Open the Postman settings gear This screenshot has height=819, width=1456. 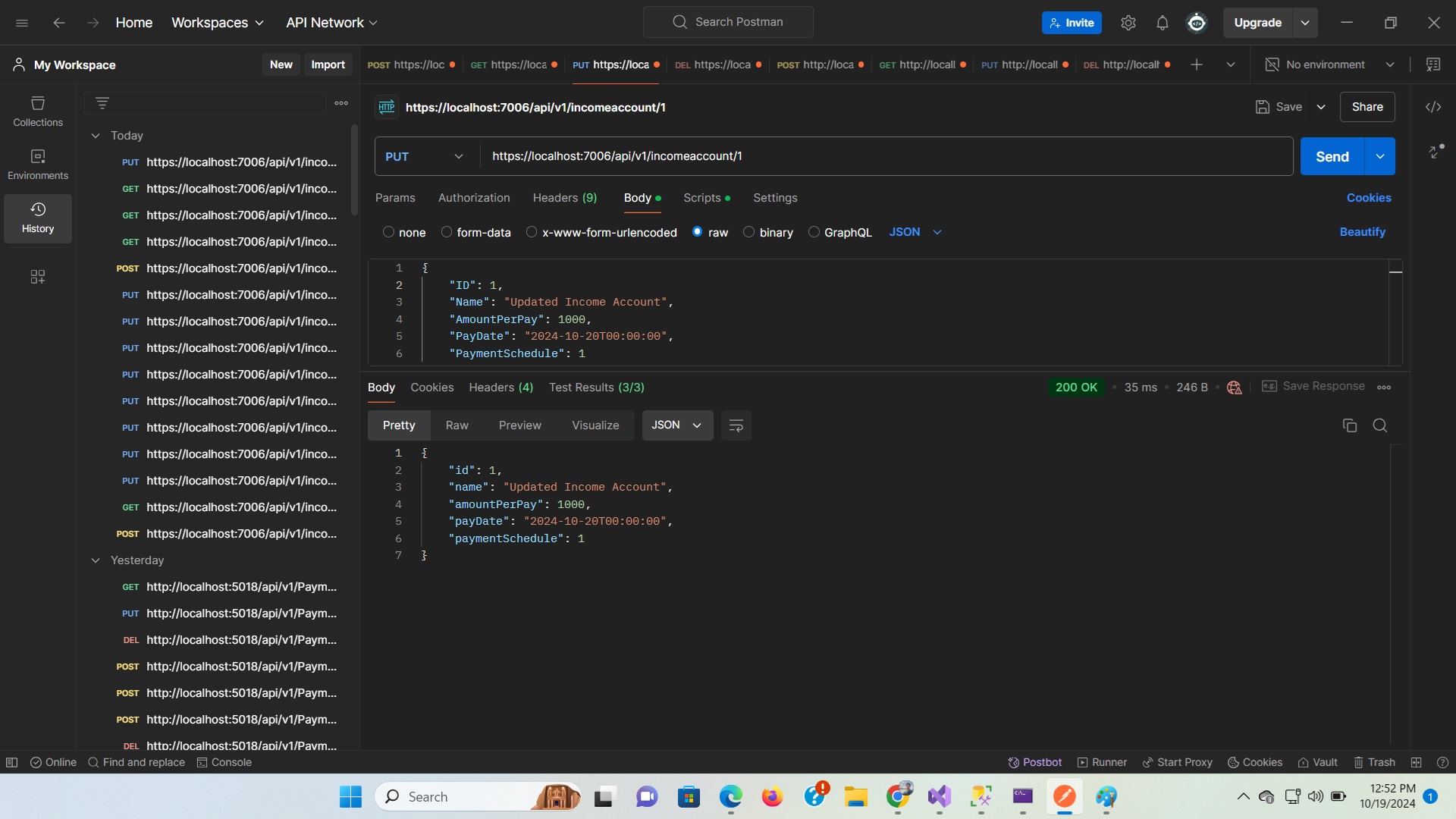1128,23
